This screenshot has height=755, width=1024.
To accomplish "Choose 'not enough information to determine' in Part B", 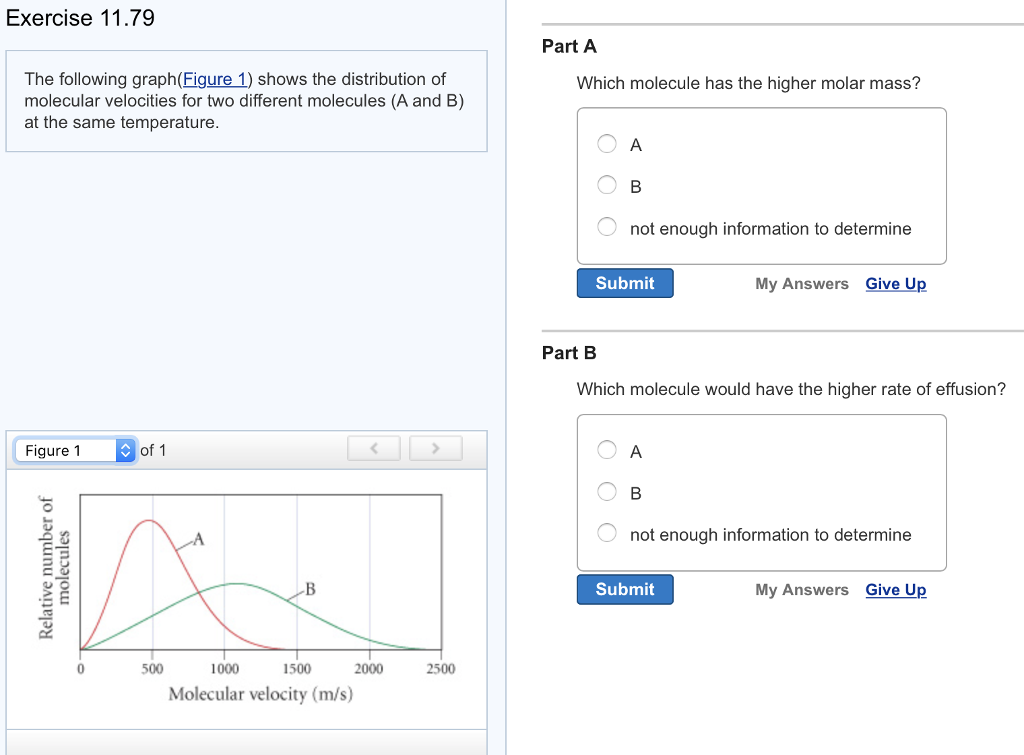I will 607,532.
